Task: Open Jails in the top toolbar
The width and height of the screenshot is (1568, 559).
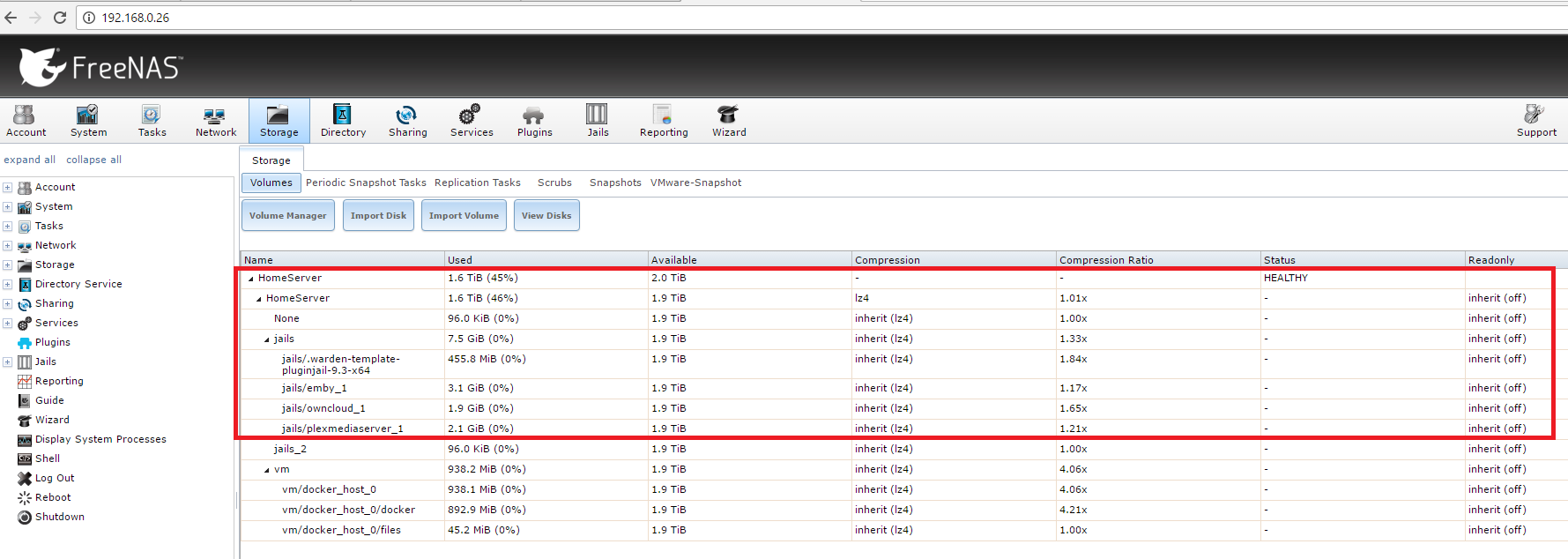Action: click(598, 121)
